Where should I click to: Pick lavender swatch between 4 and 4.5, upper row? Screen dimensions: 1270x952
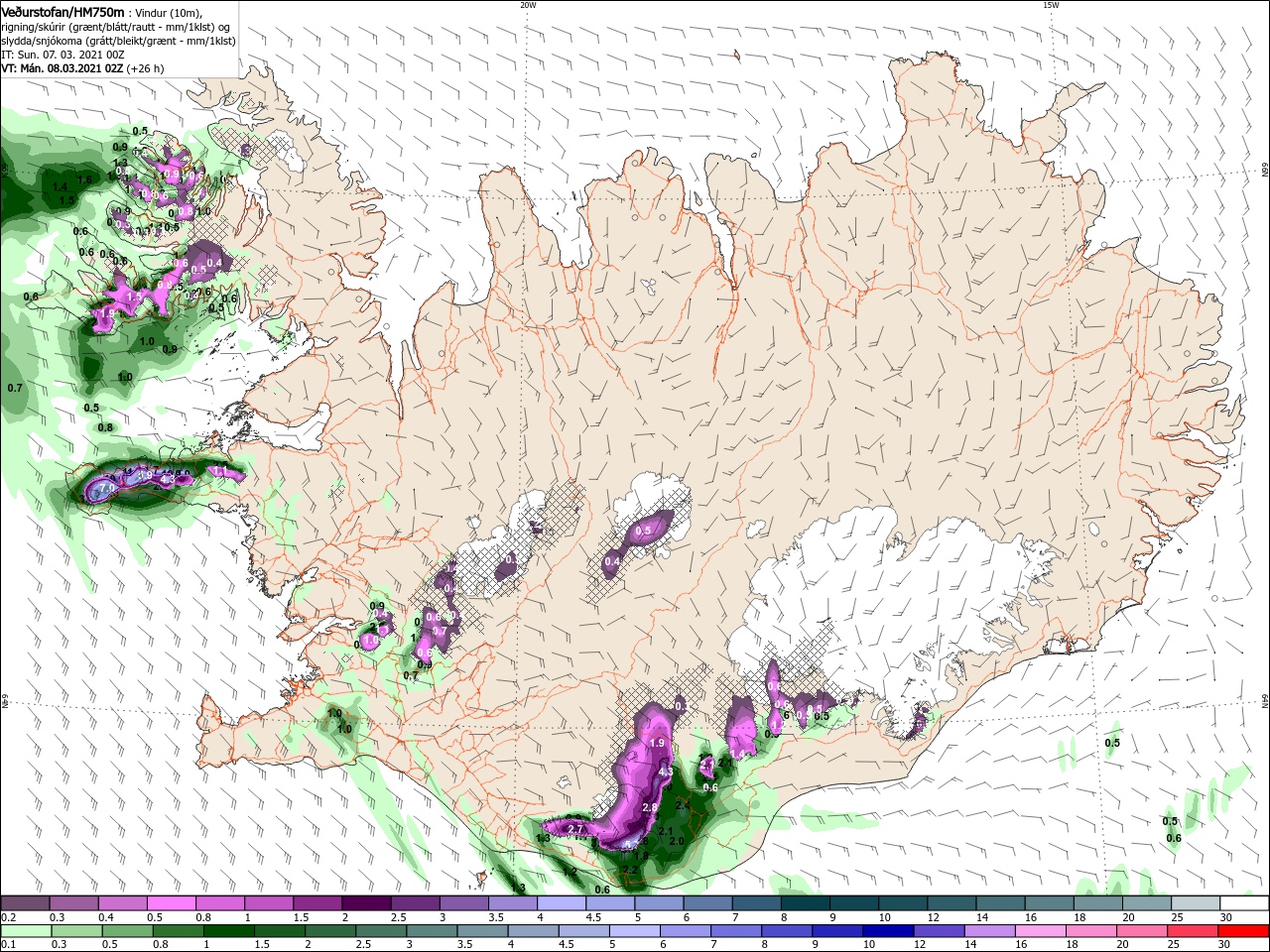point(560,903)
